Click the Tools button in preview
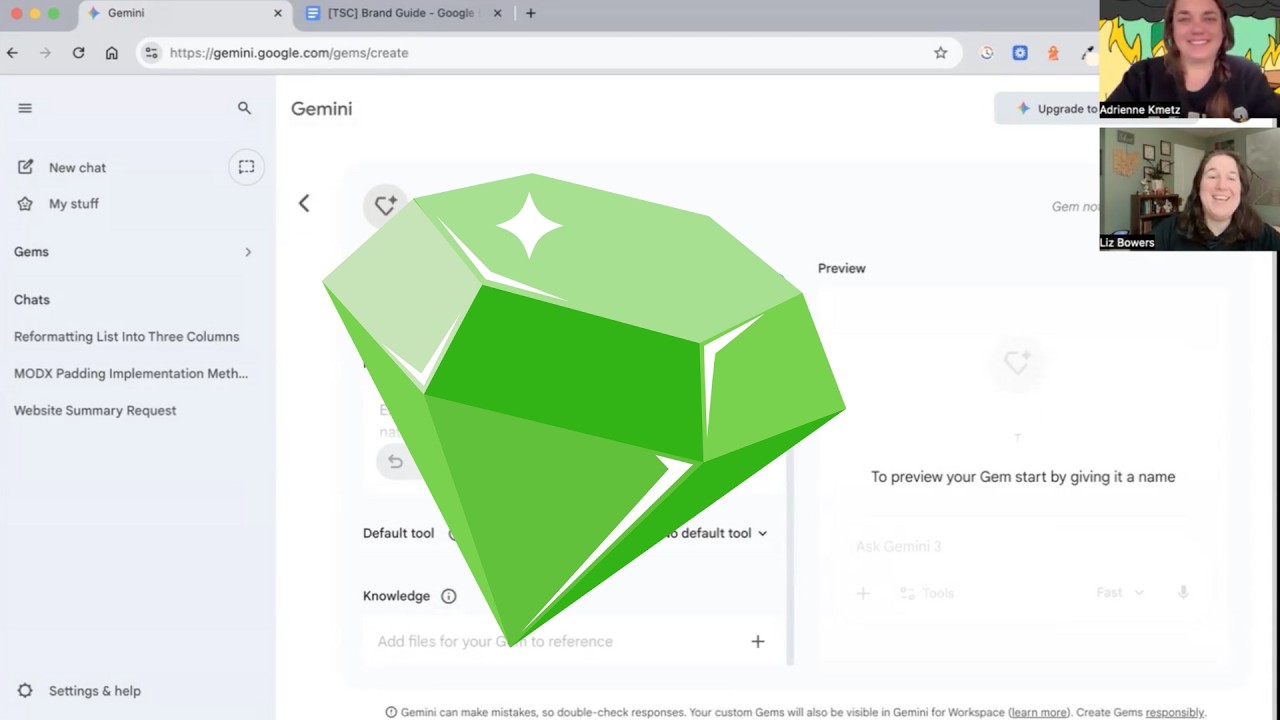 pyautogui.click(x=927, y=593)
